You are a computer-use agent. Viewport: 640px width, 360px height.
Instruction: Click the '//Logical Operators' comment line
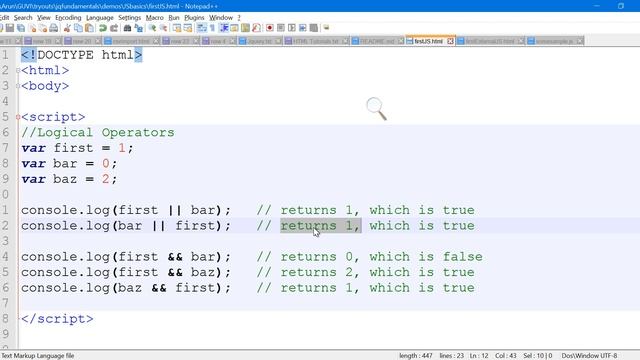(x=98, y=133)
